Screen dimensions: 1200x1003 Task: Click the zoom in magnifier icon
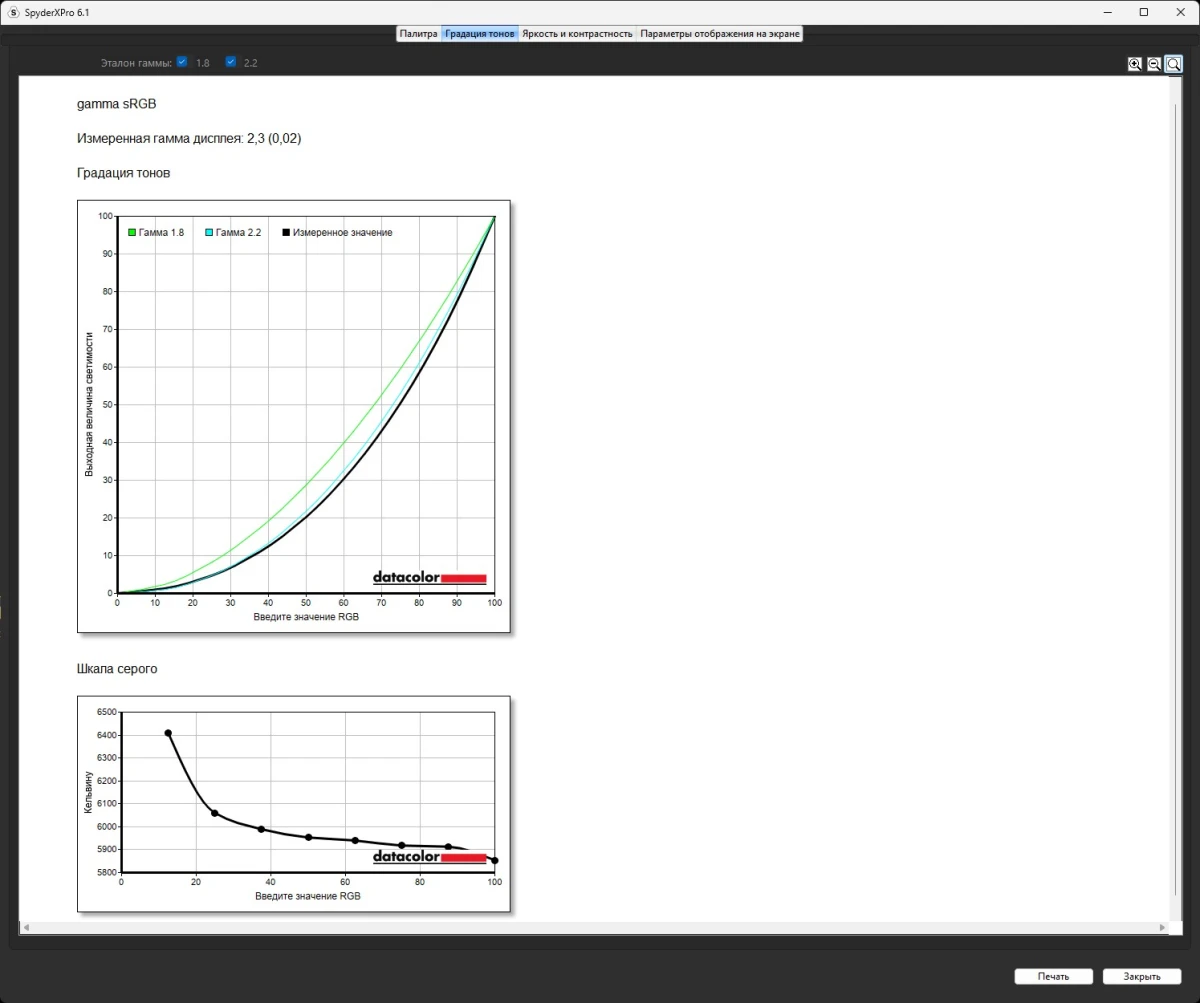[x=1135, y=64]
